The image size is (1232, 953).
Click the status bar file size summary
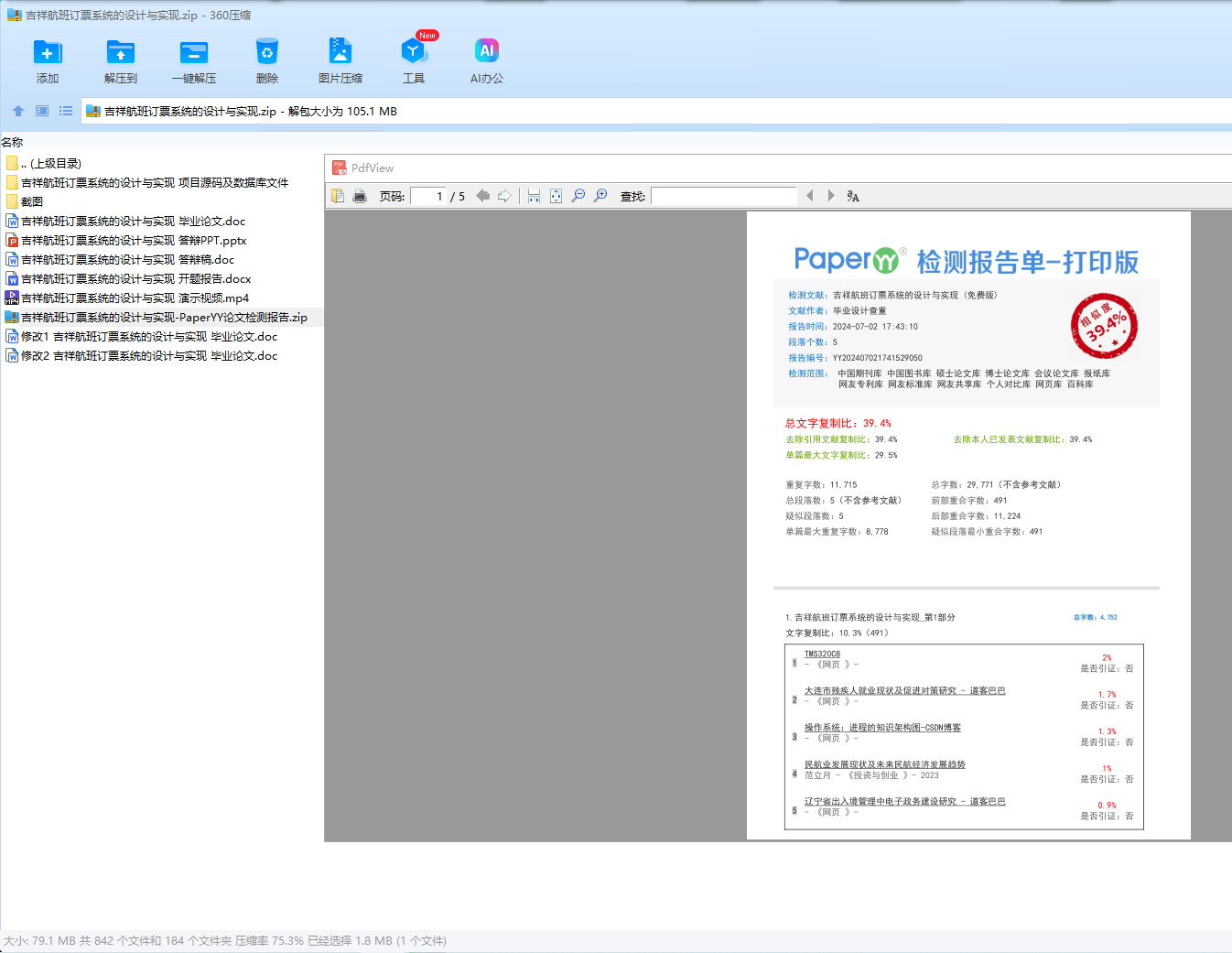point(225,940)
